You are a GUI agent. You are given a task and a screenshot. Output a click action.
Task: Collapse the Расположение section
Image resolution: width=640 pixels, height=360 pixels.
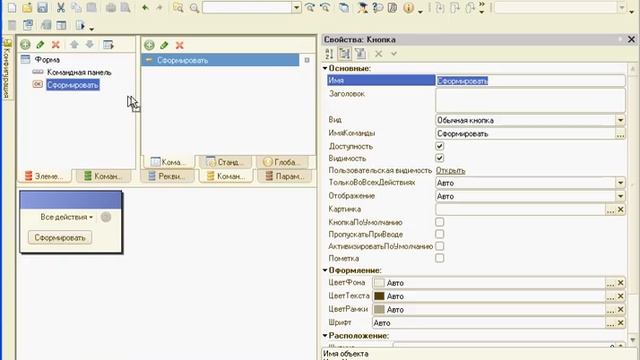pyautogui.click(x=325, y=336)
